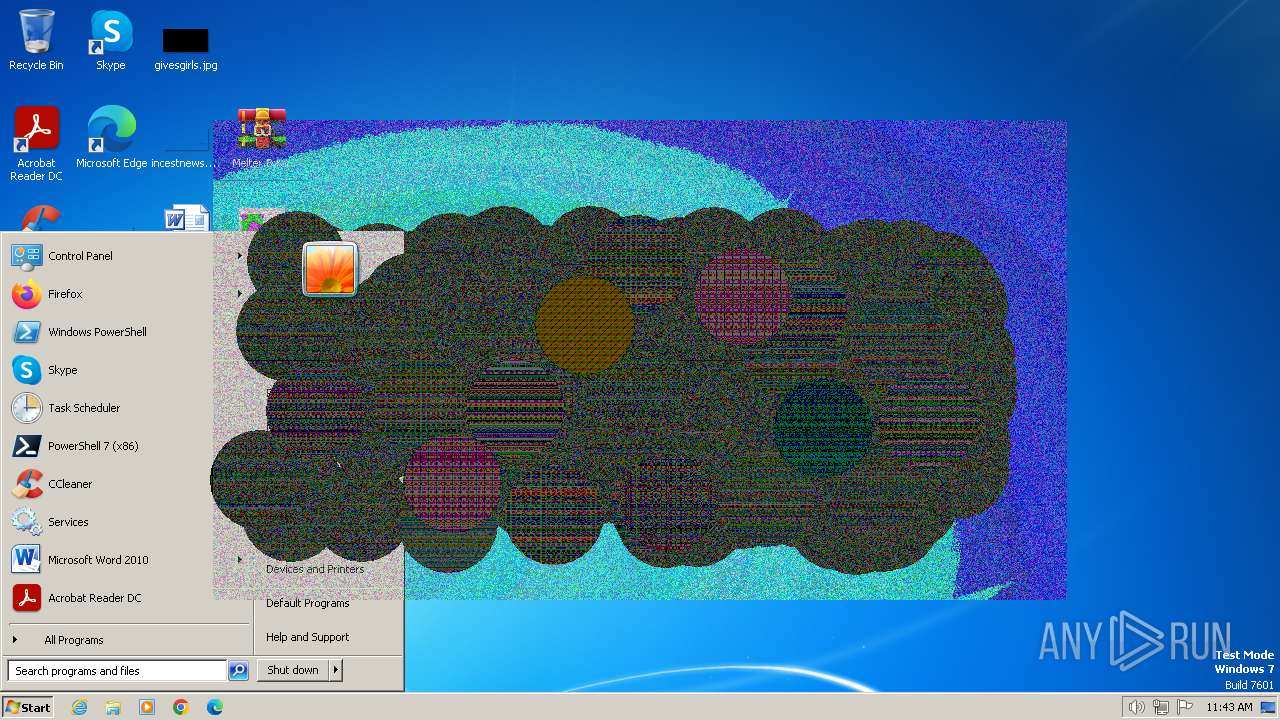
Task: Select the Word document icon on the desktop
Action: [187, 218]
